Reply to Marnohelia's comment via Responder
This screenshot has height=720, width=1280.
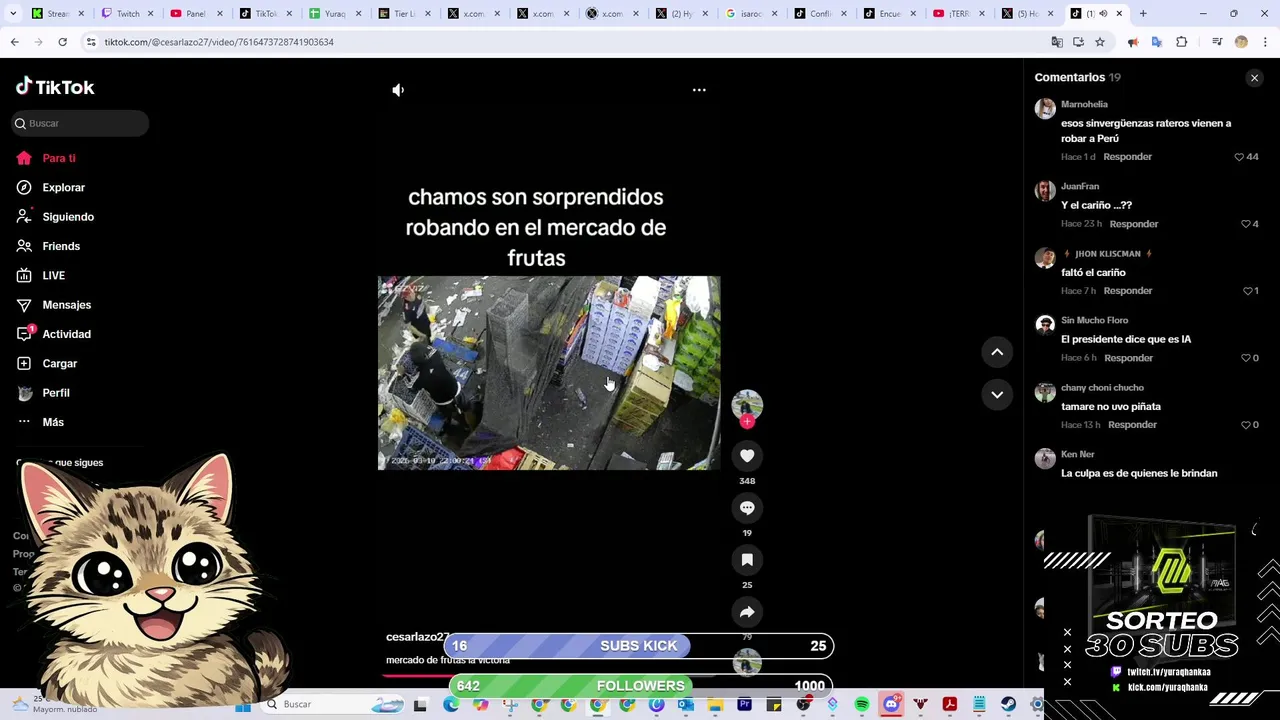(x=1127, y=157)
